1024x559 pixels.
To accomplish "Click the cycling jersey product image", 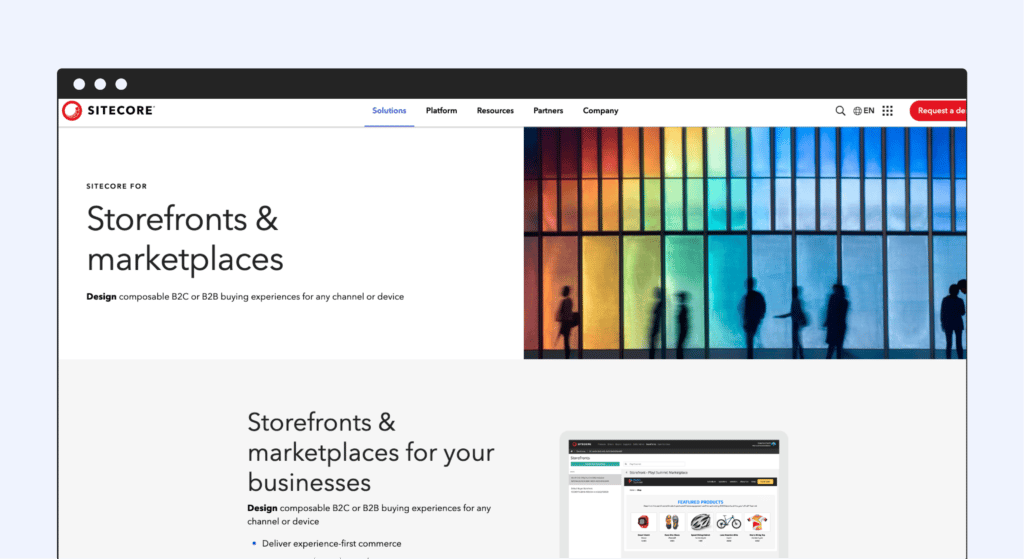I will 758,522.
